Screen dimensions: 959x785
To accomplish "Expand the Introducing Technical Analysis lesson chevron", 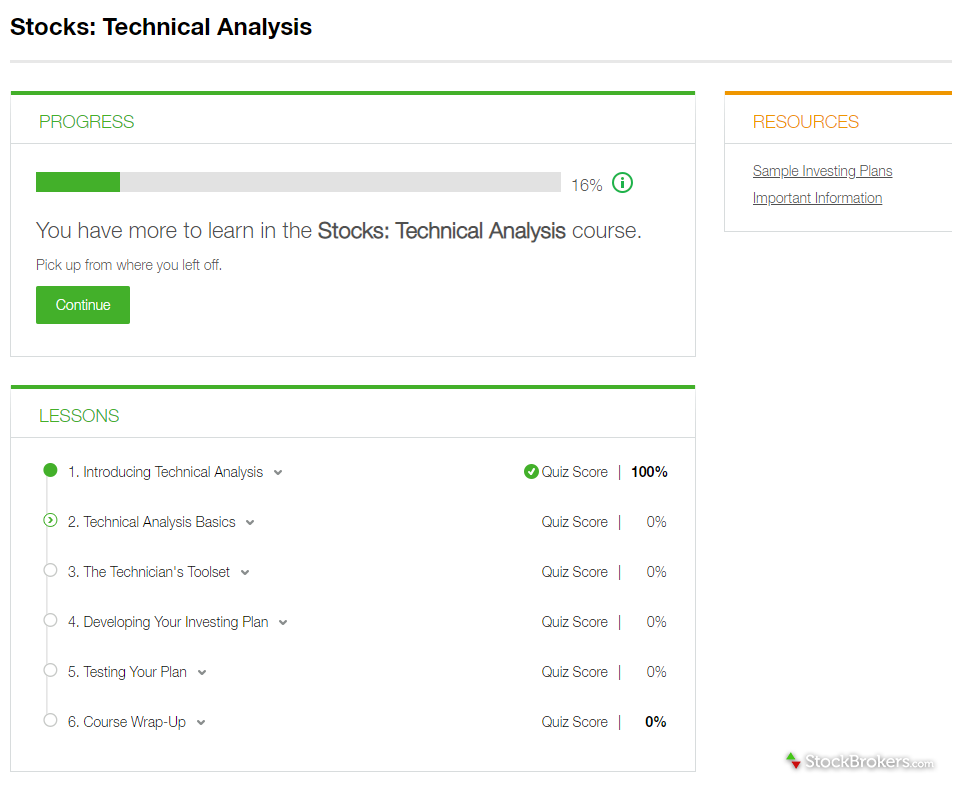I will [x=278, y=473].
